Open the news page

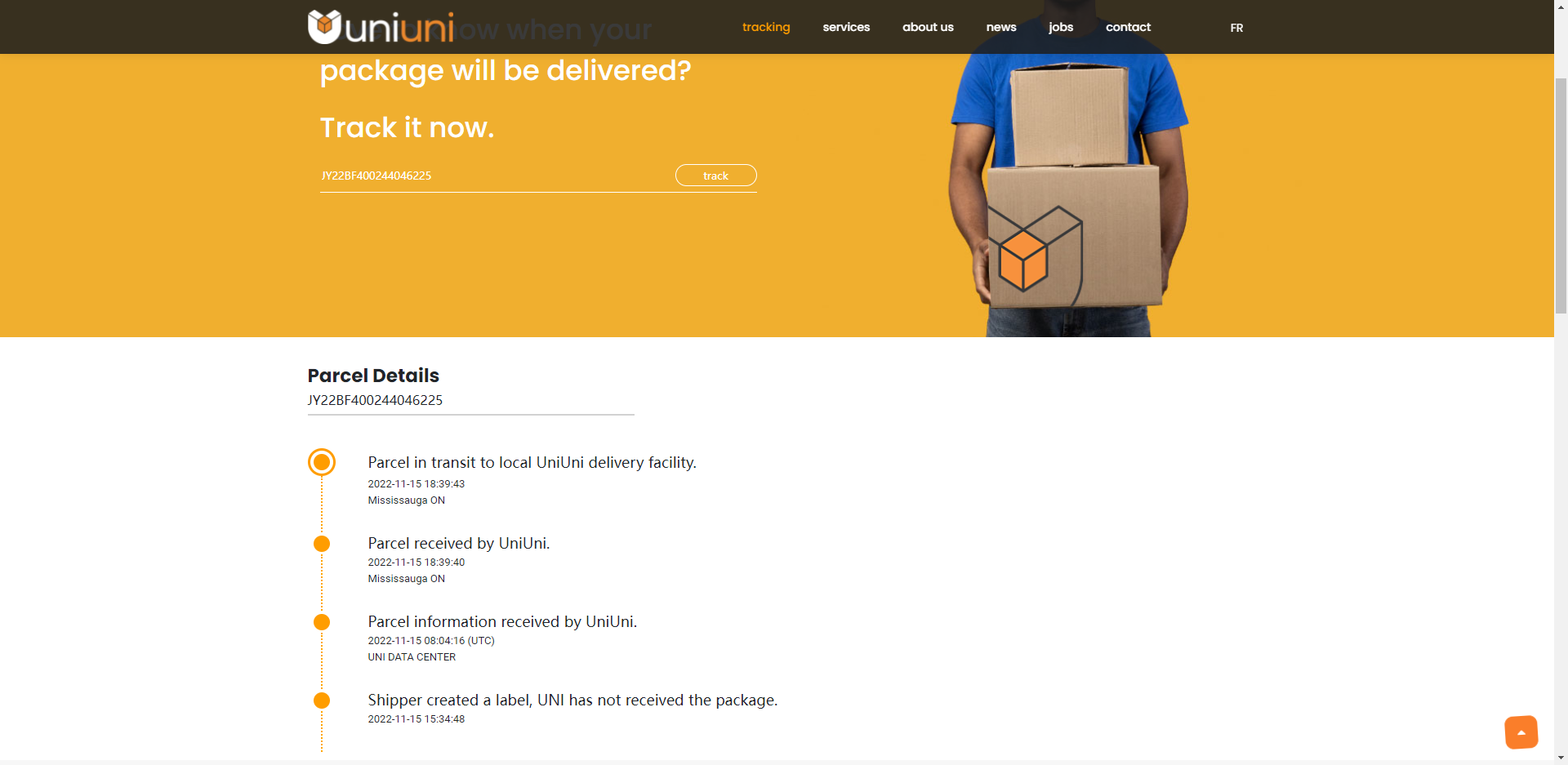pos(1001,27)
